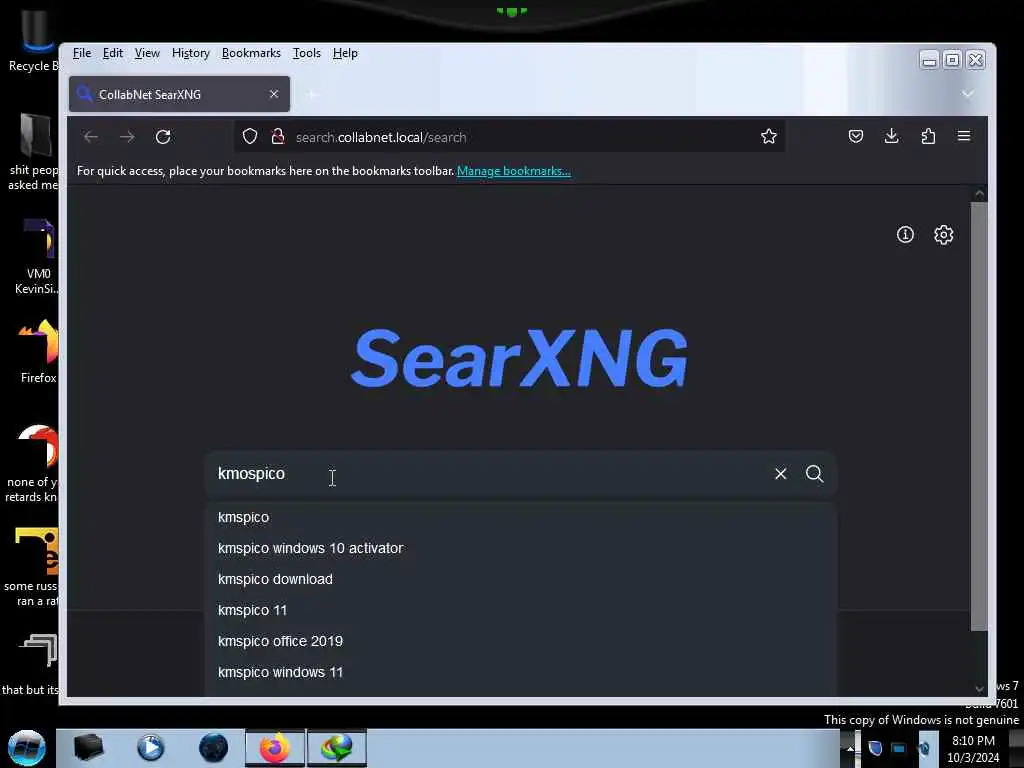Select the CollabNet SearXNG tab
The width and height of the screenshot is (1024, 768).
coord(179,94)
